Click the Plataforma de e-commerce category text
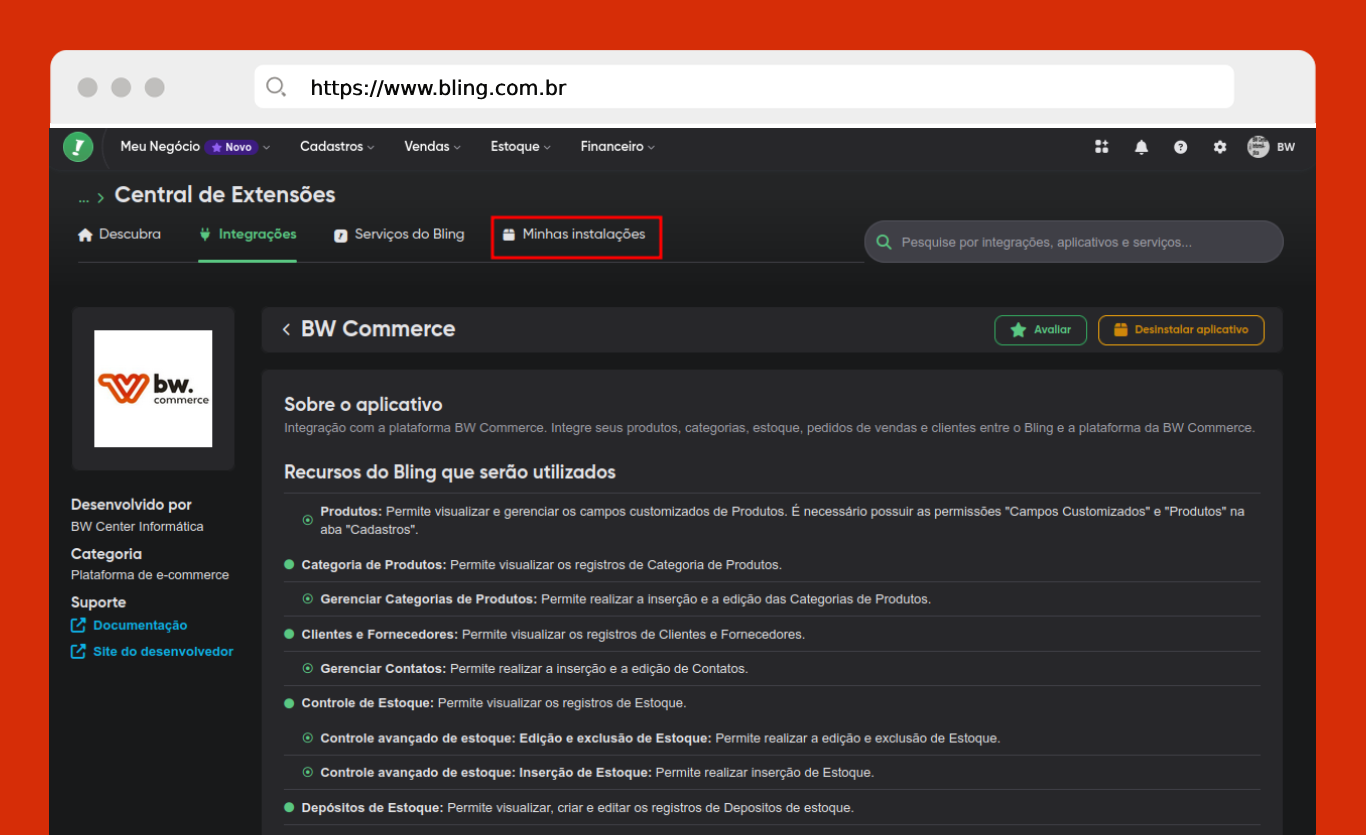This screenshot has height=835, width=1366. 150,575
